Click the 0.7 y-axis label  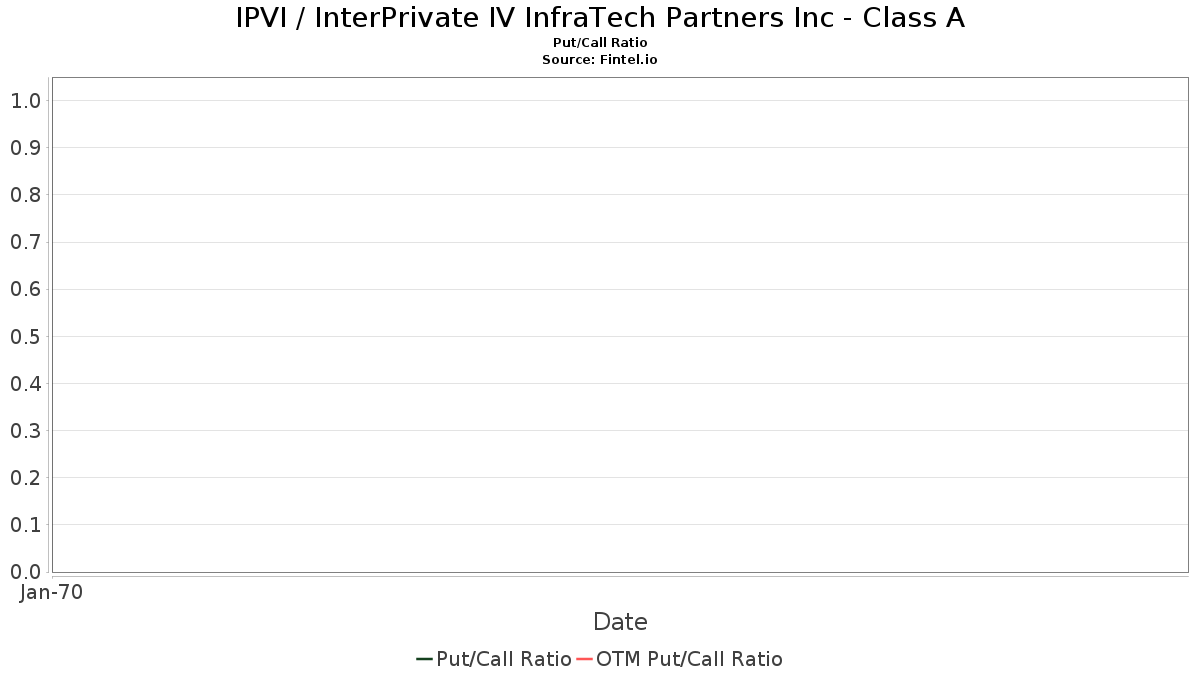pos(25,242)
